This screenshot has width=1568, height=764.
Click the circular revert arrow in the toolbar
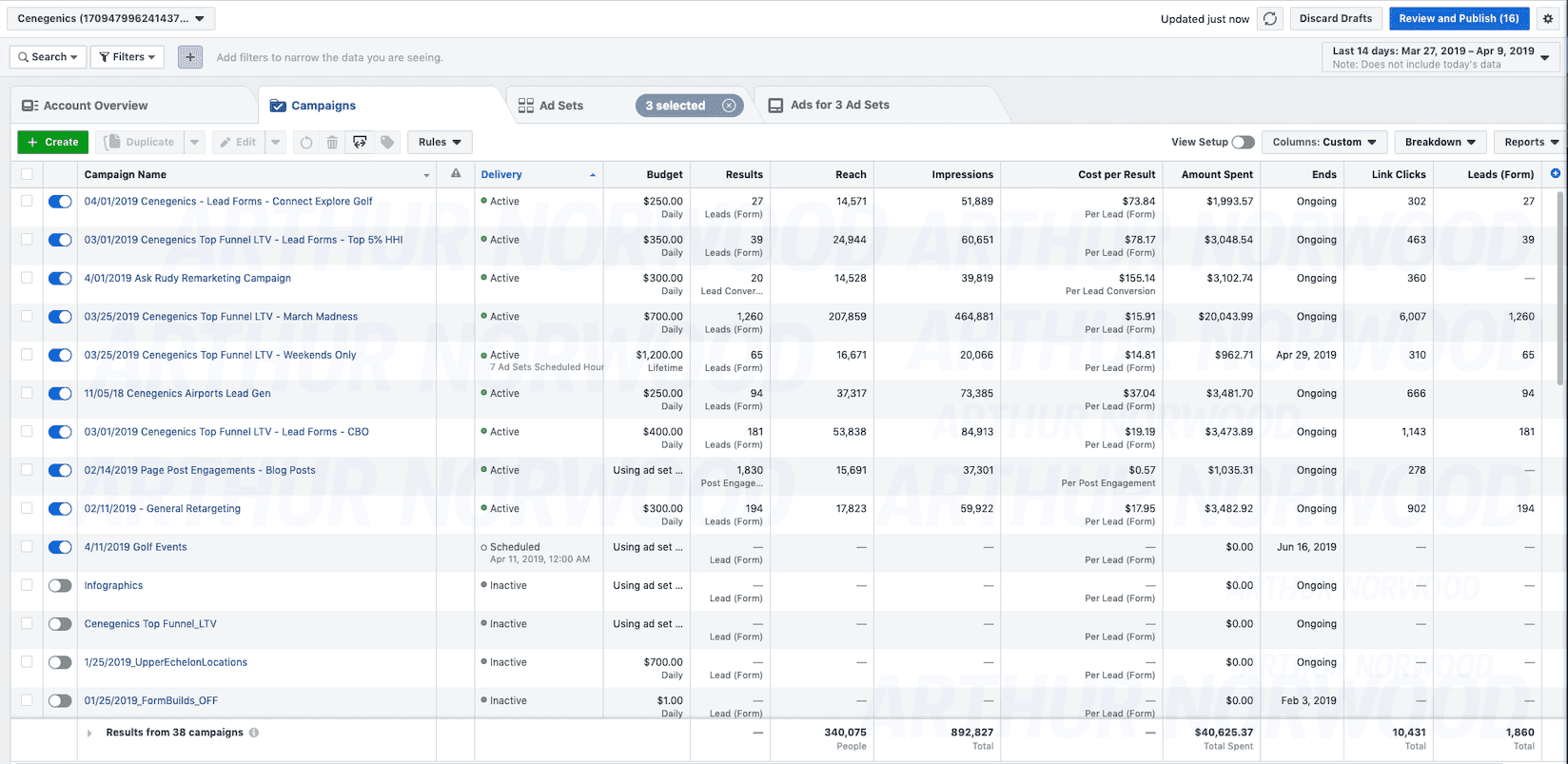point(306,143)
